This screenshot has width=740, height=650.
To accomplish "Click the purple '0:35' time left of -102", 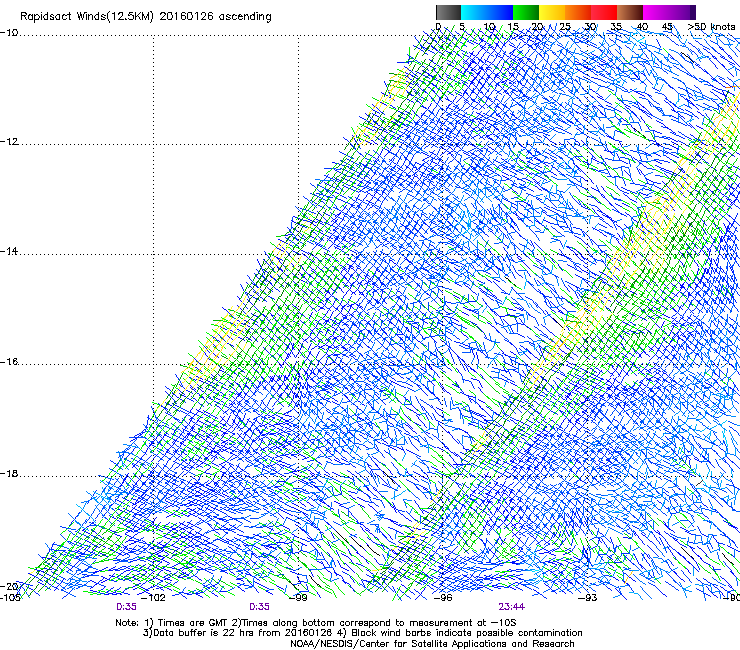I will click(x=126, y=607).
